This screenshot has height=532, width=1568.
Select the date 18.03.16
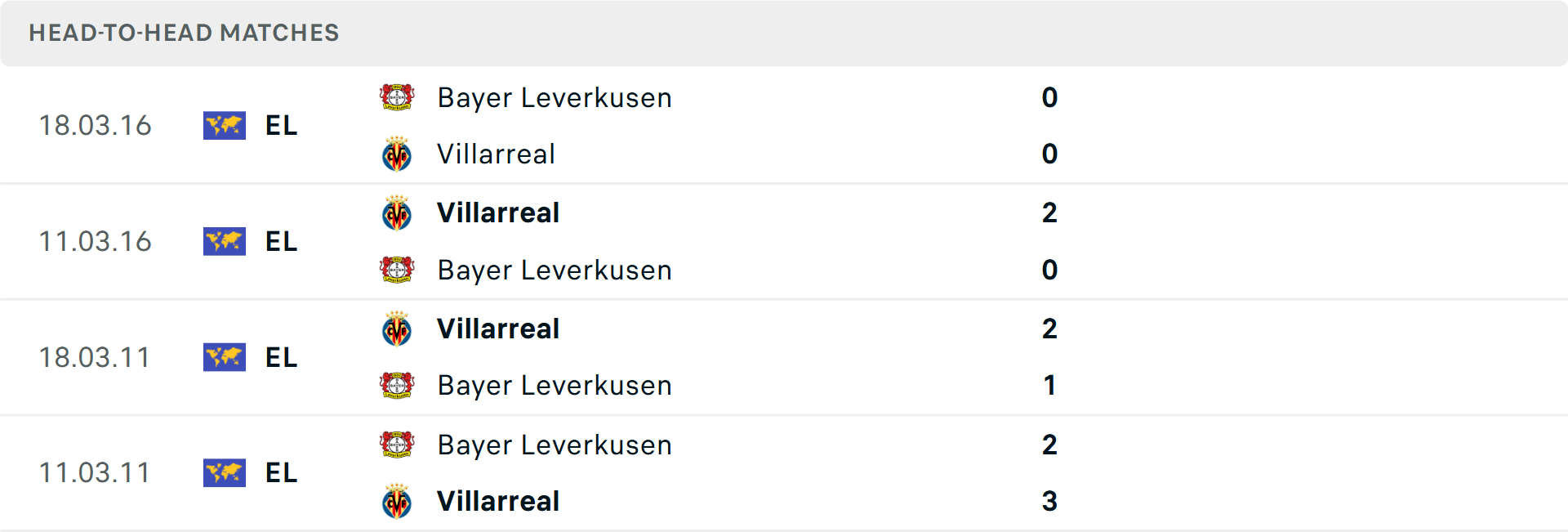point(96,126)
